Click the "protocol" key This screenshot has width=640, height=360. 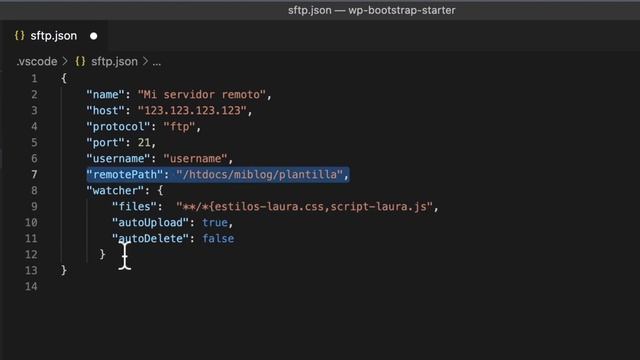point(118,127)
